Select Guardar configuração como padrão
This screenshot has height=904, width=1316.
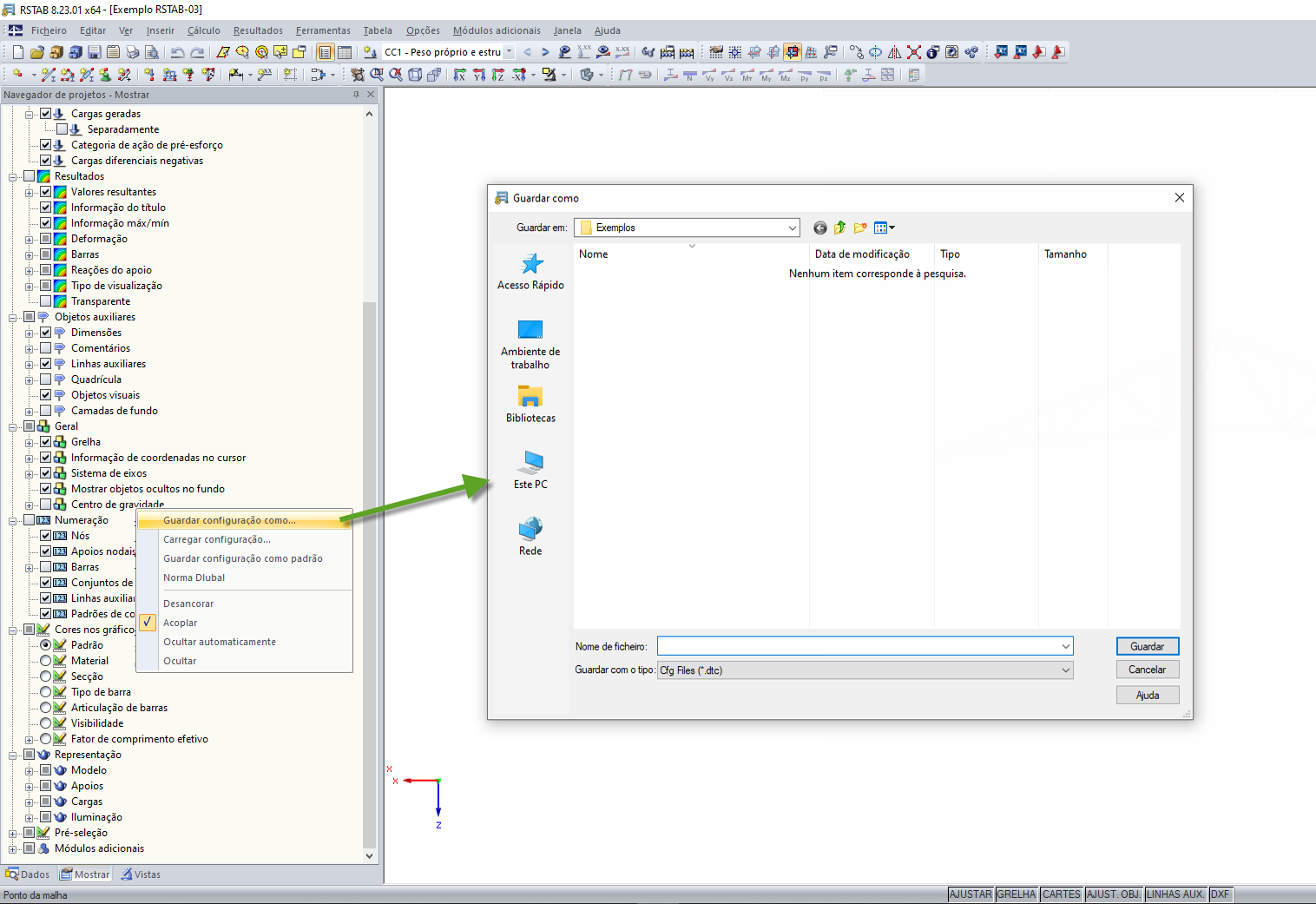tap(243, 558)
